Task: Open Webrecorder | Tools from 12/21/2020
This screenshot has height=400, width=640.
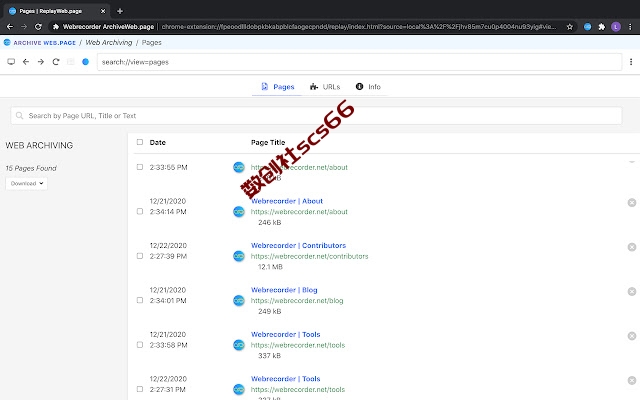Action: (285, 334)
